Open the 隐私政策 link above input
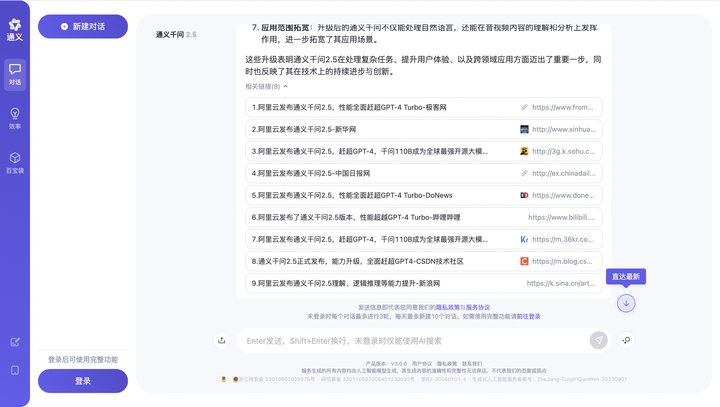This screenshot has width=720, height=407. tap(448, 307)
